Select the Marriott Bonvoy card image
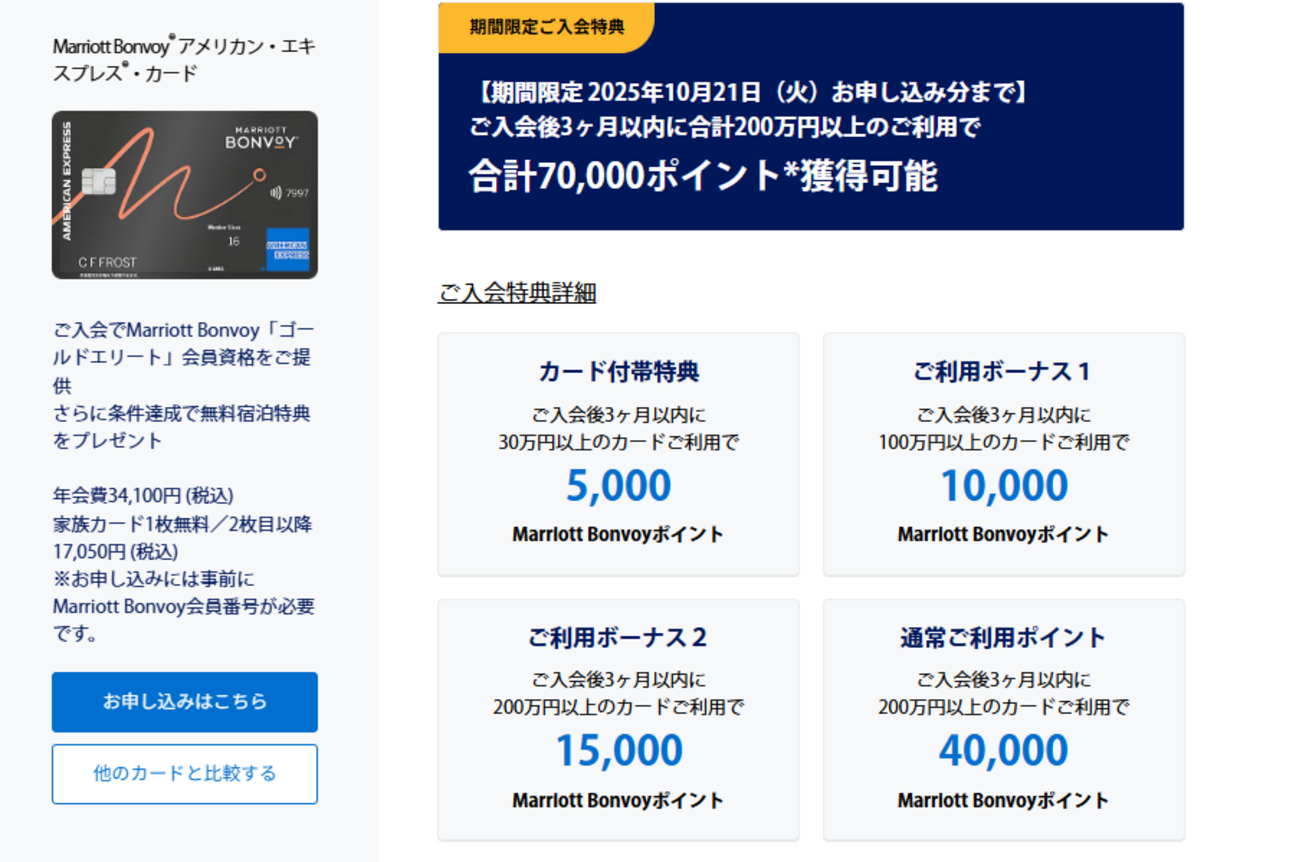Screen dimensions: 1299x862 [x=185, y=195]
